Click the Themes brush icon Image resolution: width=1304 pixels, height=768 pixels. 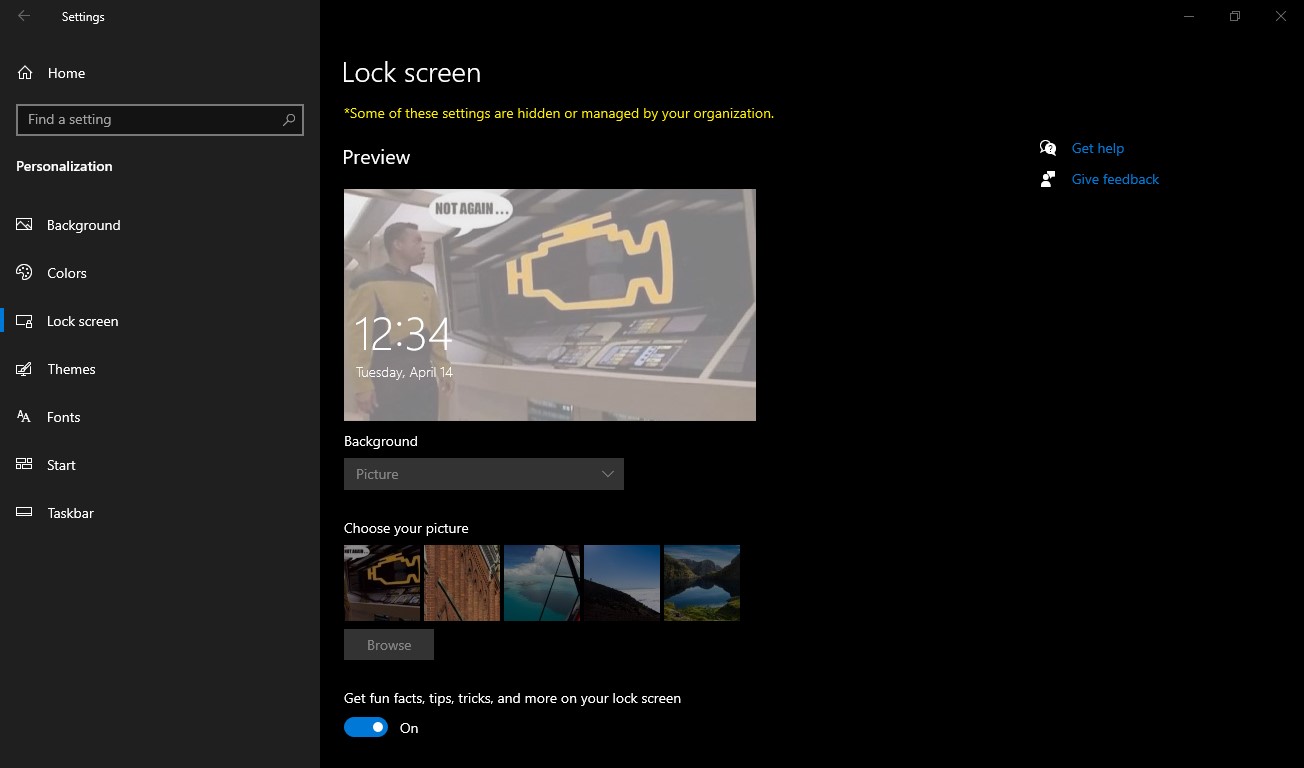25,369
